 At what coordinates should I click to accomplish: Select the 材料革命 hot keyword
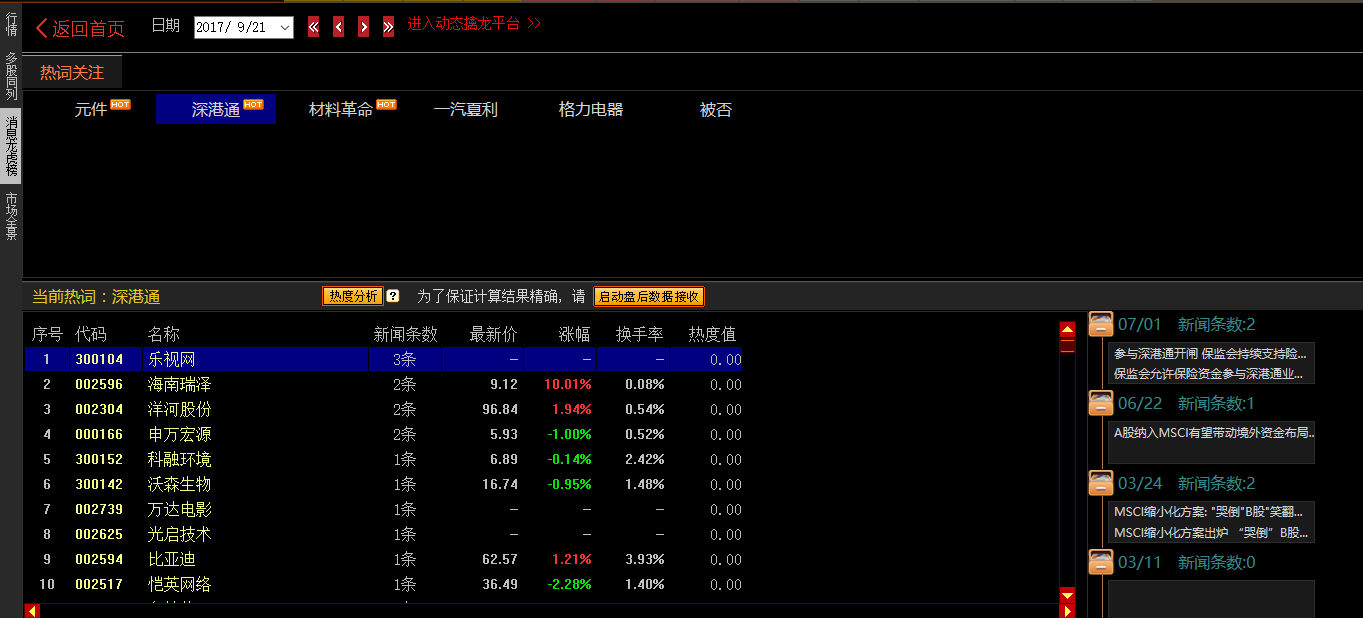[x=341, y=110]
